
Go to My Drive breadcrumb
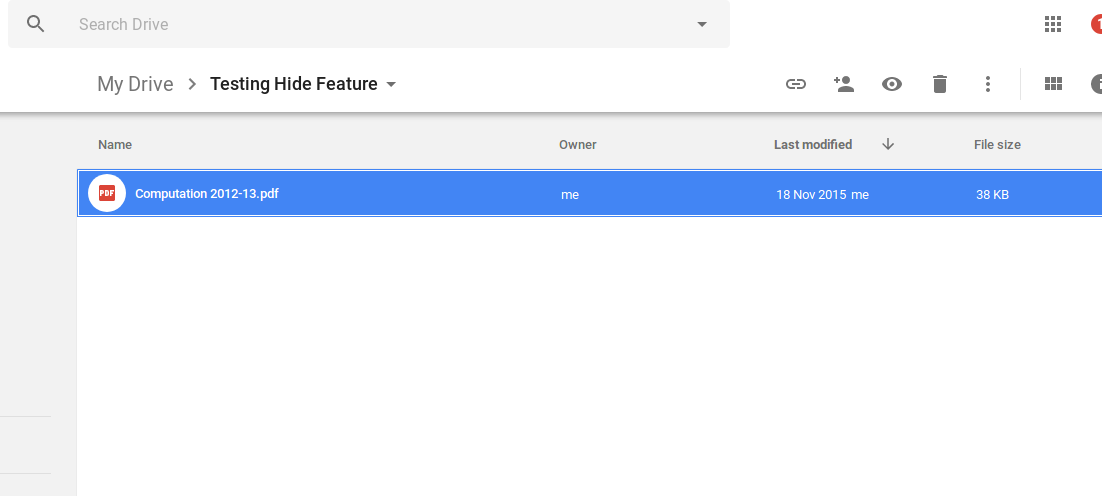tap(135, 84)
